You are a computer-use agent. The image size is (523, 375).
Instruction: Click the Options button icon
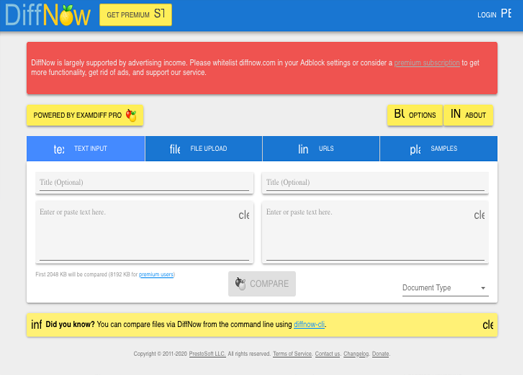click(x=400, y=114)
